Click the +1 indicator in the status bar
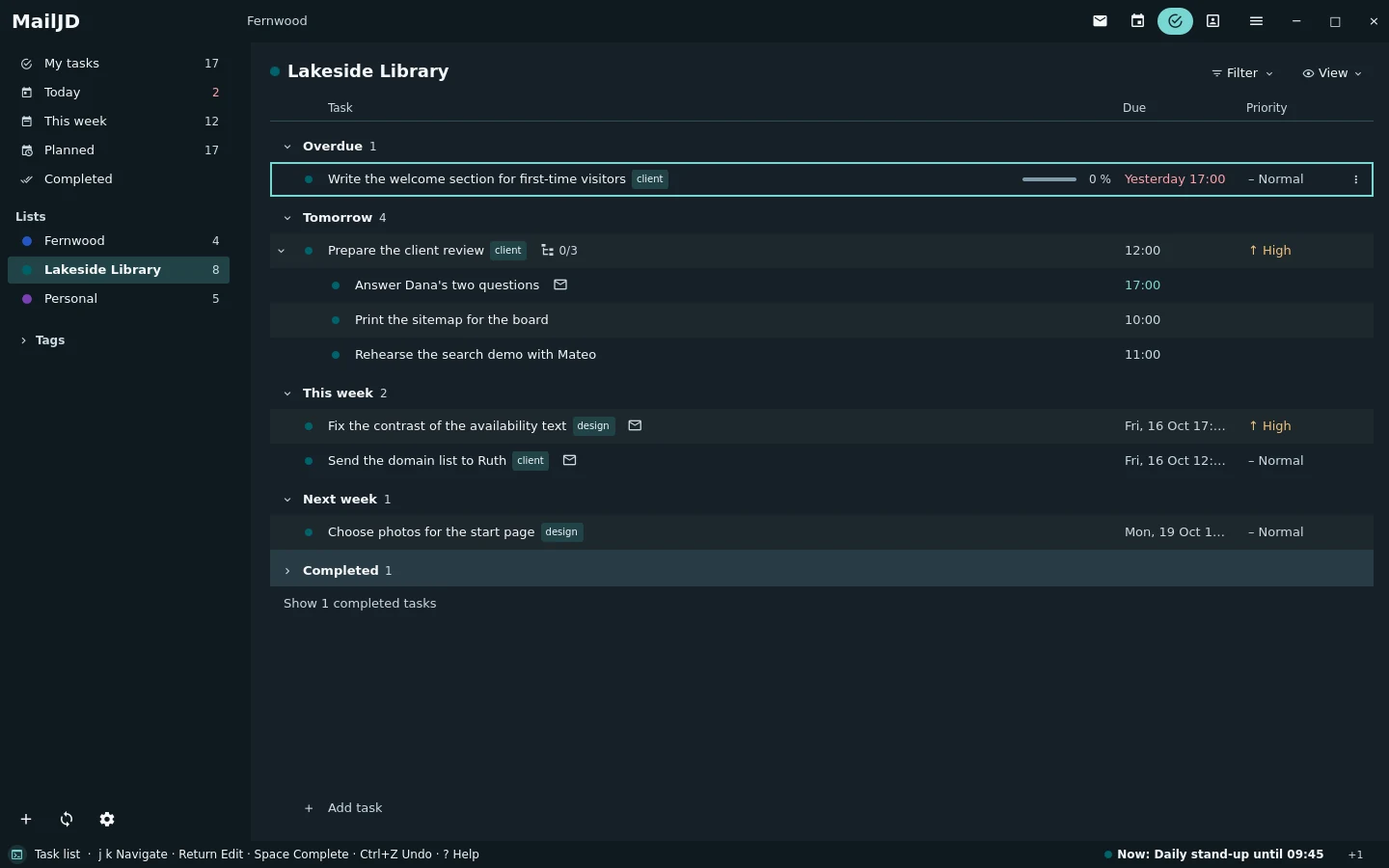This screenshot has width=1389, height=868. [x=1356, y=854]
